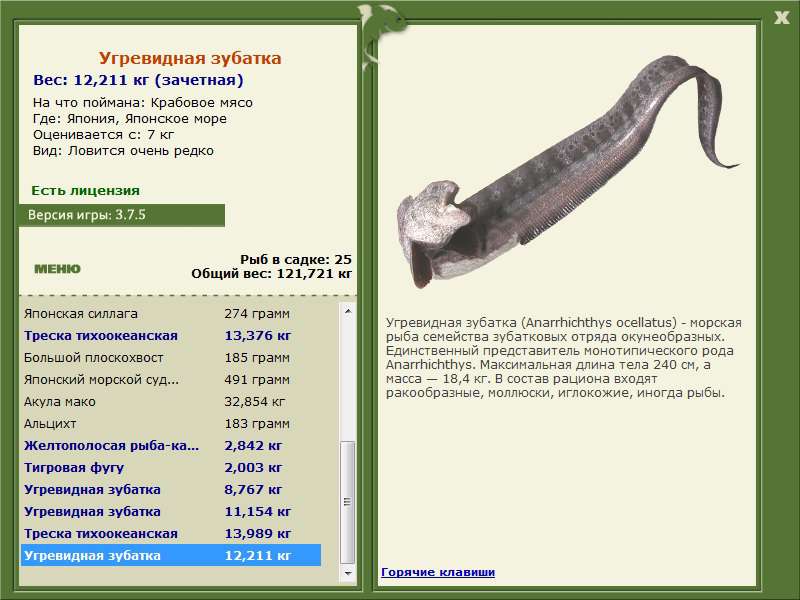Click the fish list scroll down arrow
This screenshot has height=600, width=800.
pyautogui.click(x=348, y=573)
